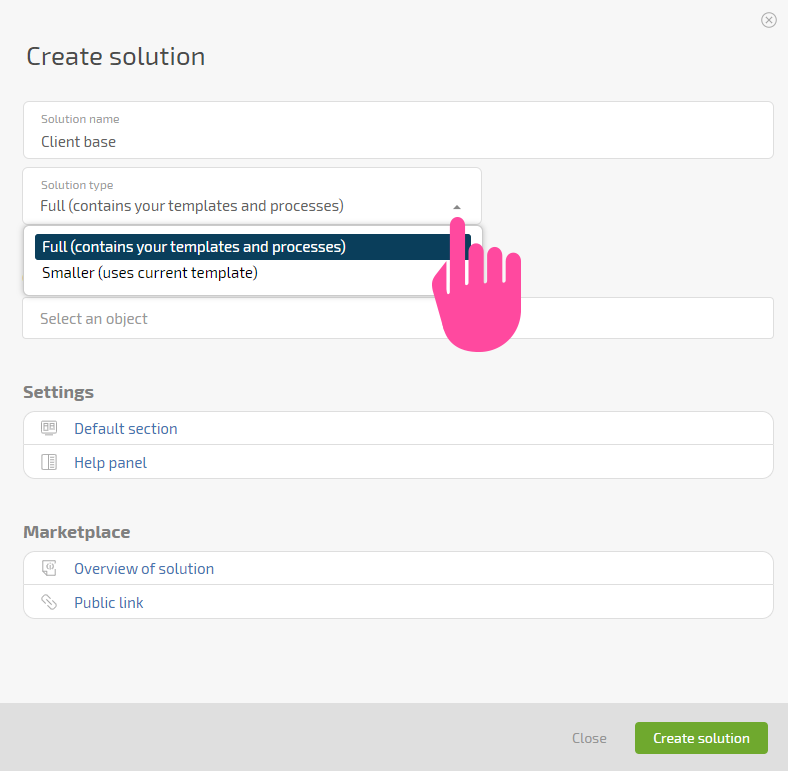Viewport: 788px width, 771px height.
Task: Close the dialog with the X icon
Action: [768, 20]
